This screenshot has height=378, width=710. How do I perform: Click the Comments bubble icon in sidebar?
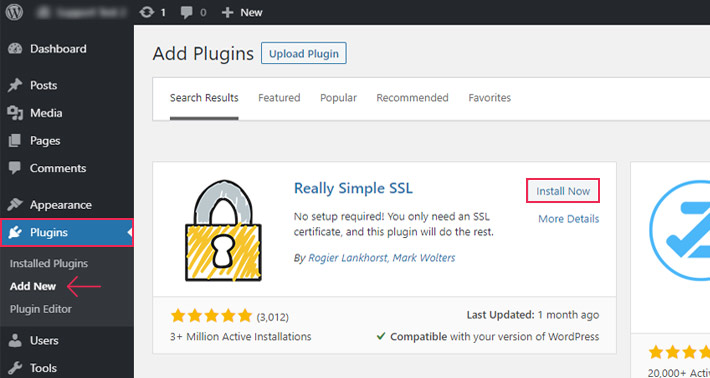[15, 168]
